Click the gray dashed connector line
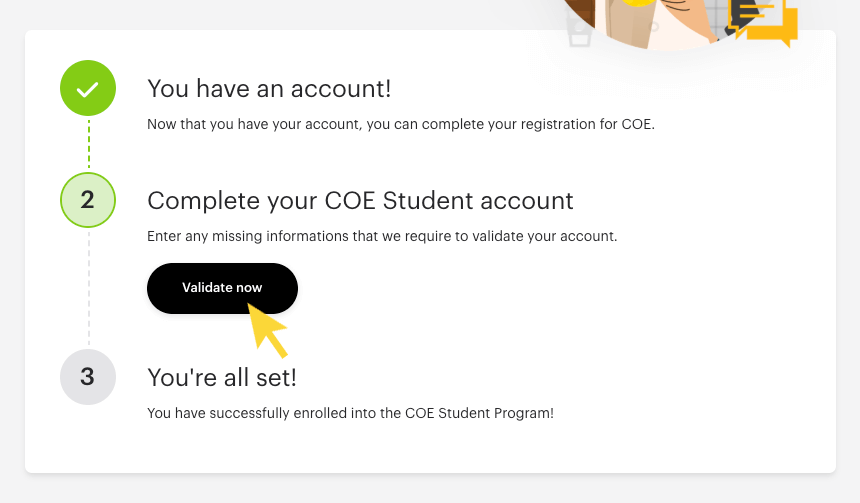 pyautogui.click(x=88, y=288)
